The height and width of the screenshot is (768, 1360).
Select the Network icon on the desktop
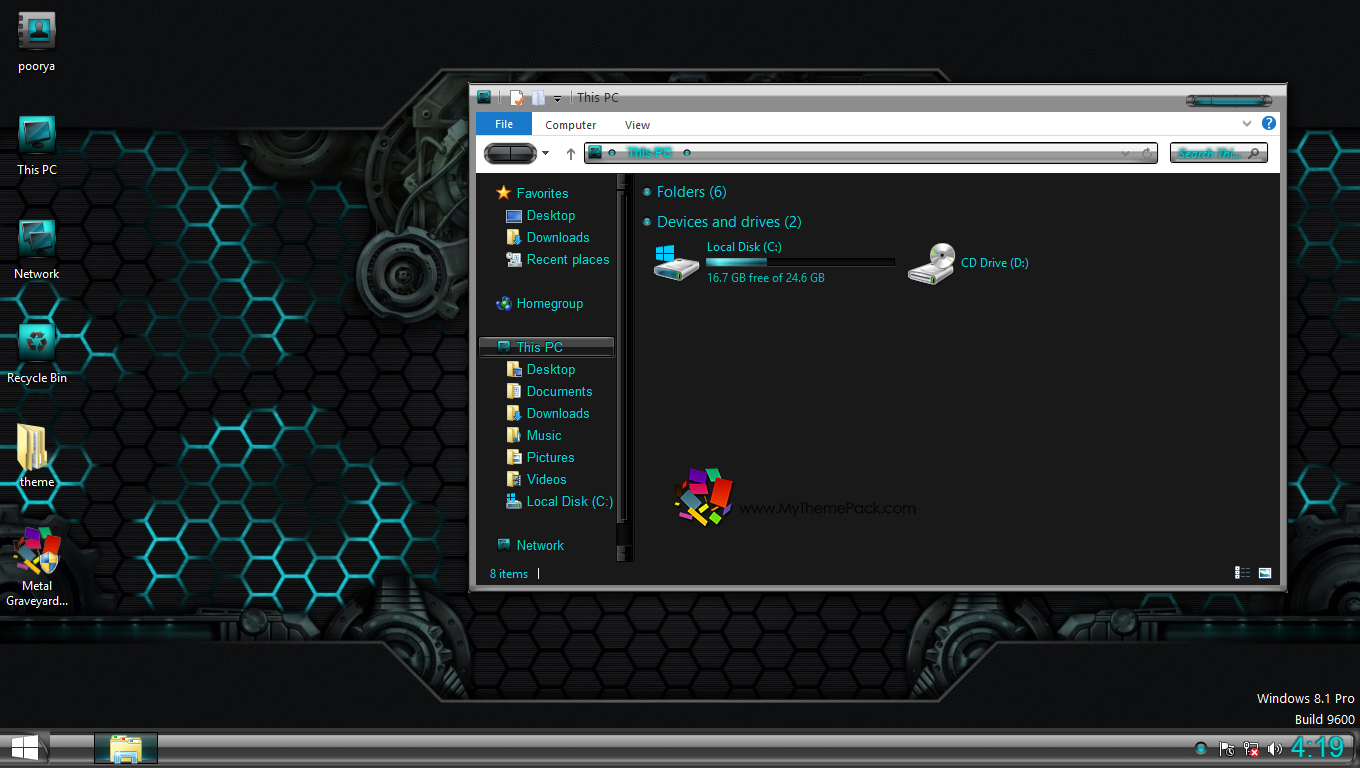click(37, 238)
